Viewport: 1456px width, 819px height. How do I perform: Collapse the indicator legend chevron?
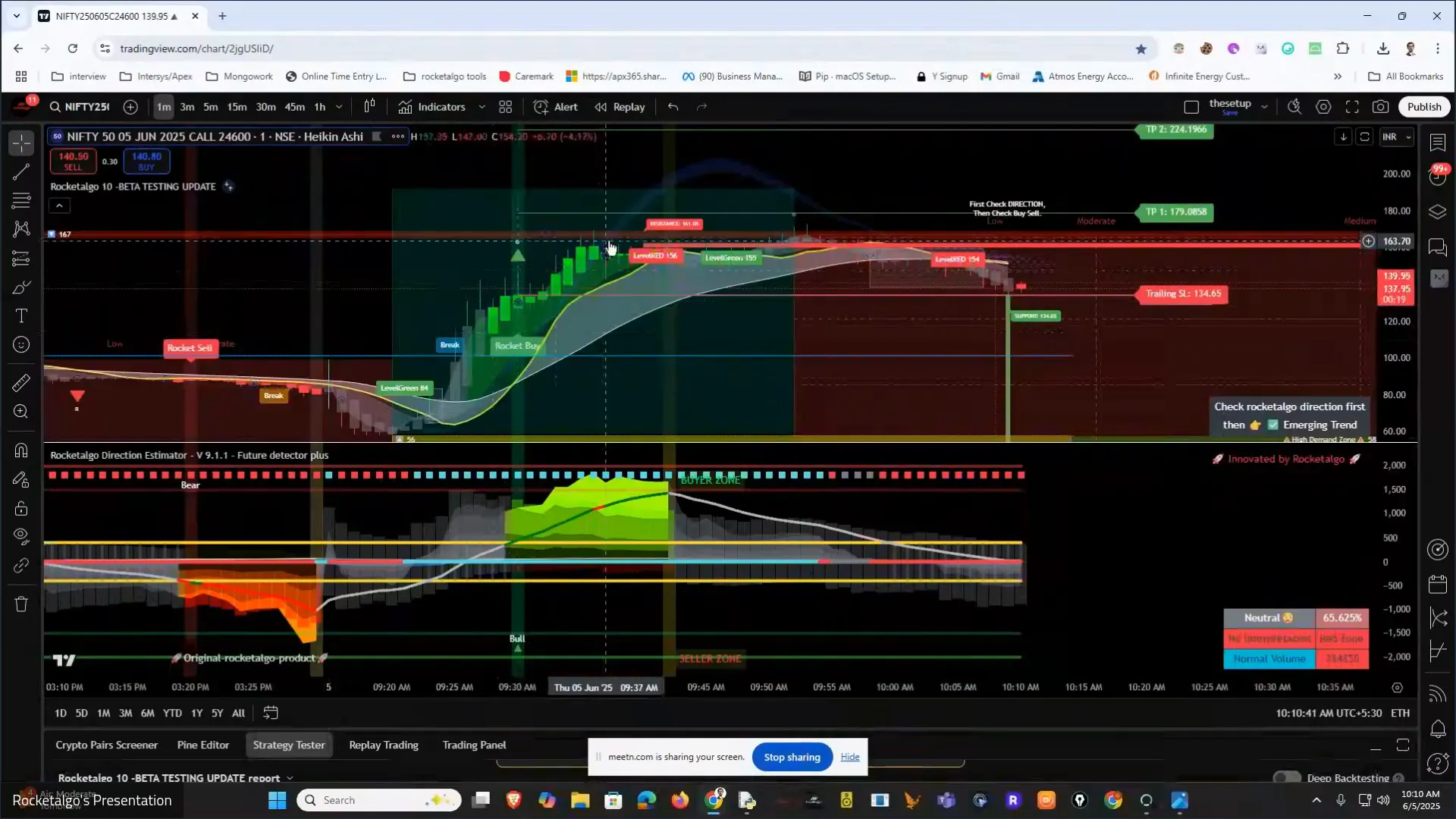click(59, 206)
